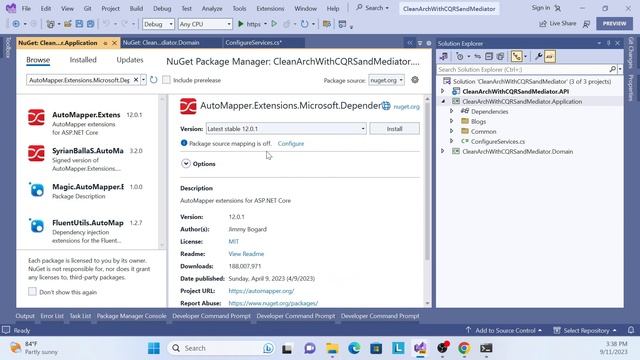Open the Debug configuration dropdown
Viewport: 640px width, 360px height.
pos(158,24)
